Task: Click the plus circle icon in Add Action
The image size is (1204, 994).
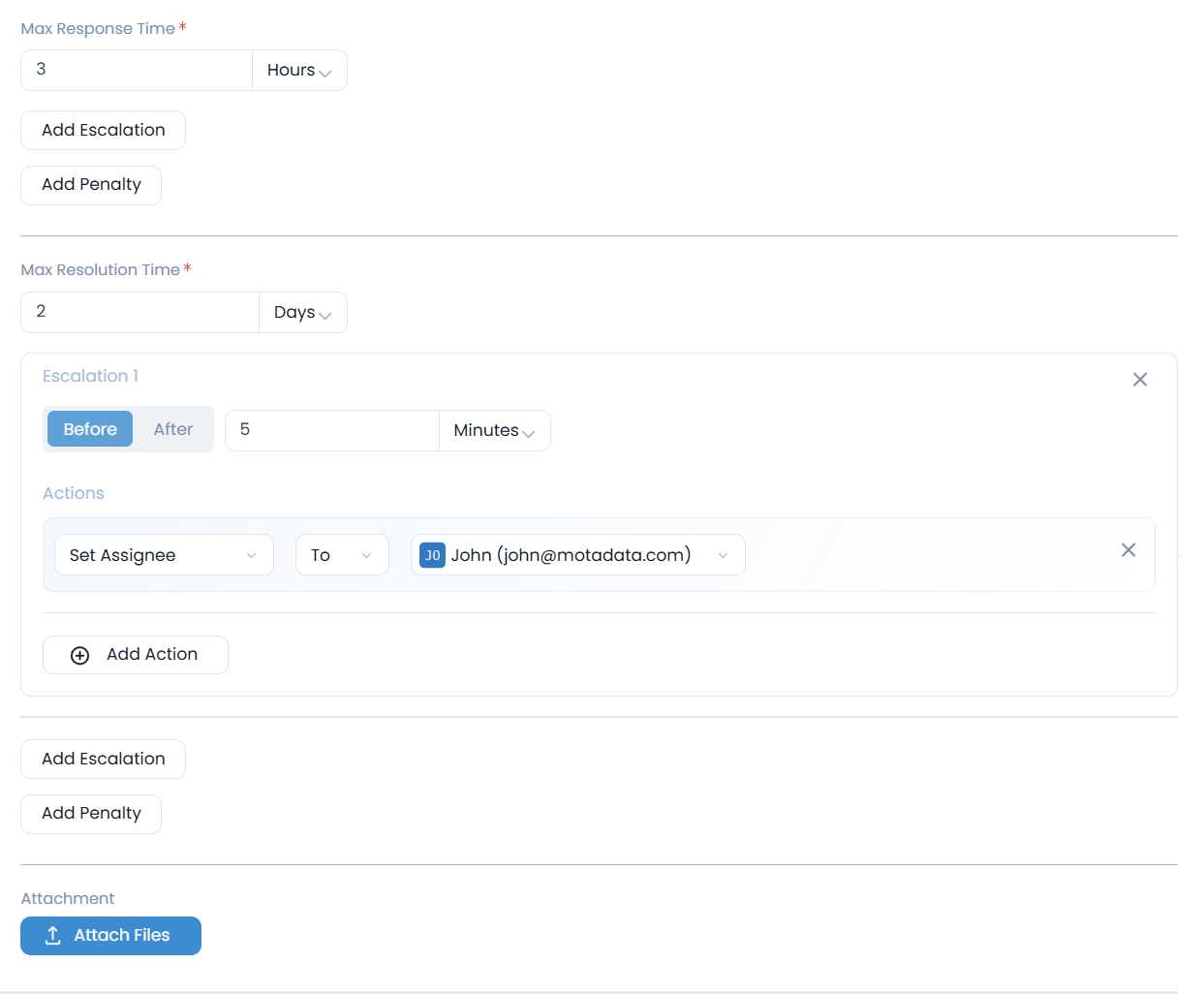Action: [x=80, y=656]
